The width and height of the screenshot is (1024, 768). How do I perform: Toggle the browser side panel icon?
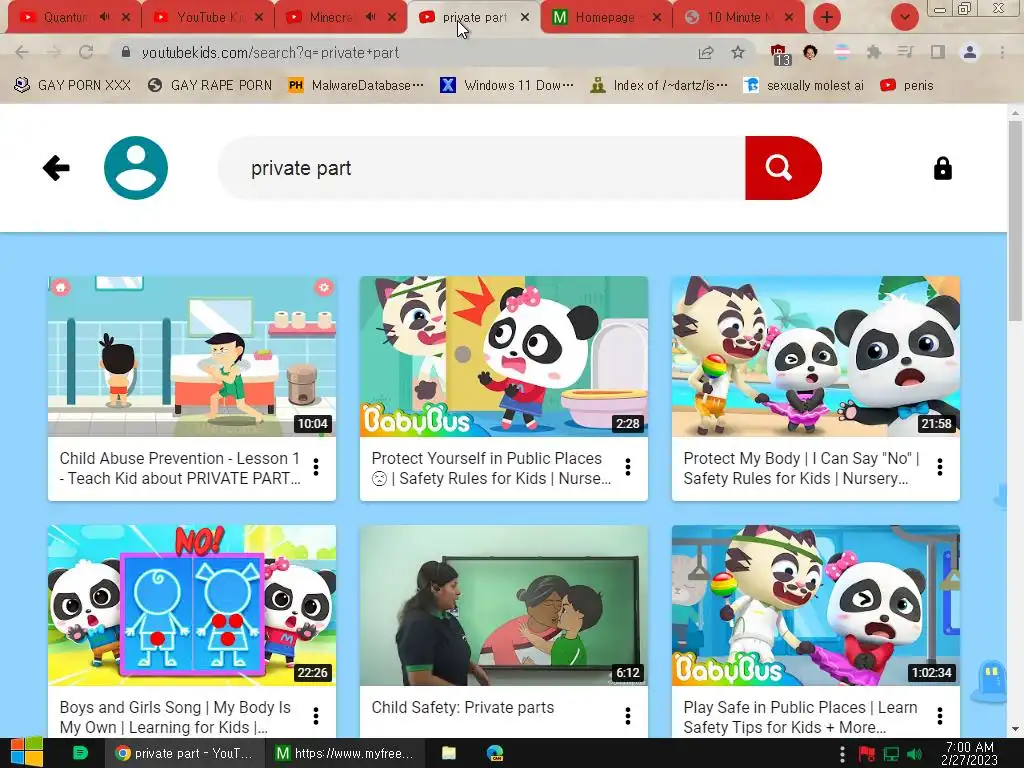click(938, 52)
